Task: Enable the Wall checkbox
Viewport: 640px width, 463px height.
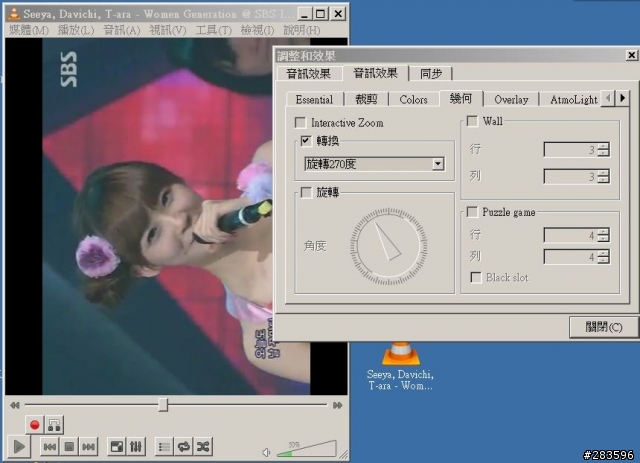Action: [x=472, y=121]
